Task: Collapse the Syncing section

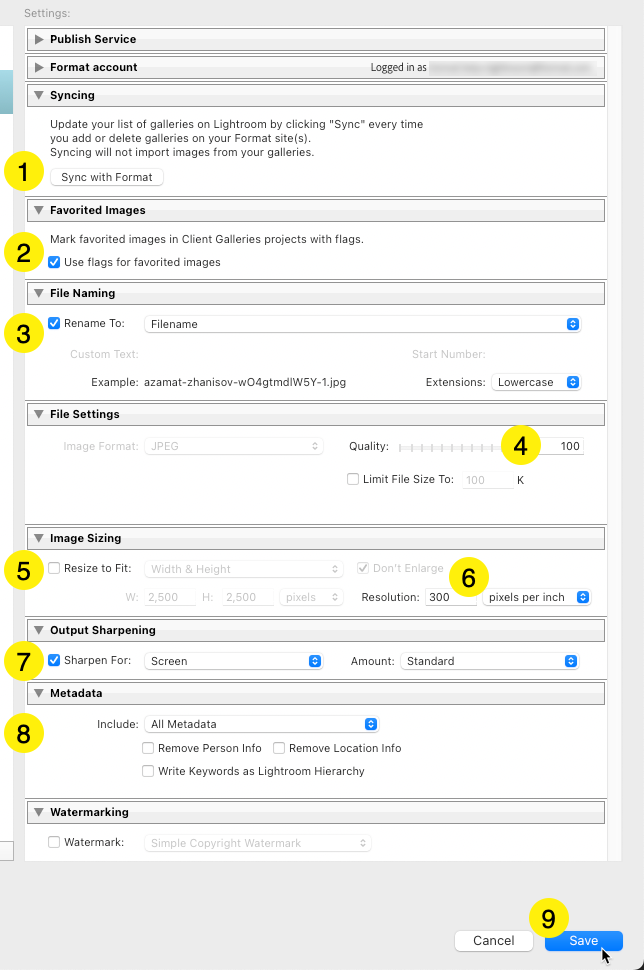Action: [39, 95]
